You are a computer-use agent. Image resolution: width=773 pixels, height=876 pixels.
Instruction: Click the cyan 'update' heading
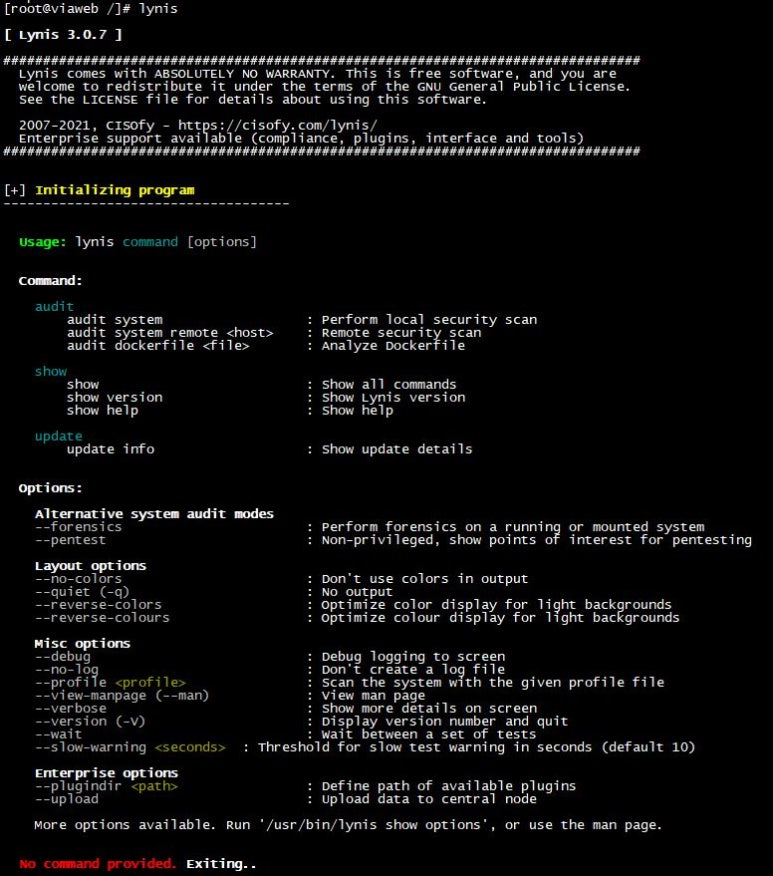[58, 436]
